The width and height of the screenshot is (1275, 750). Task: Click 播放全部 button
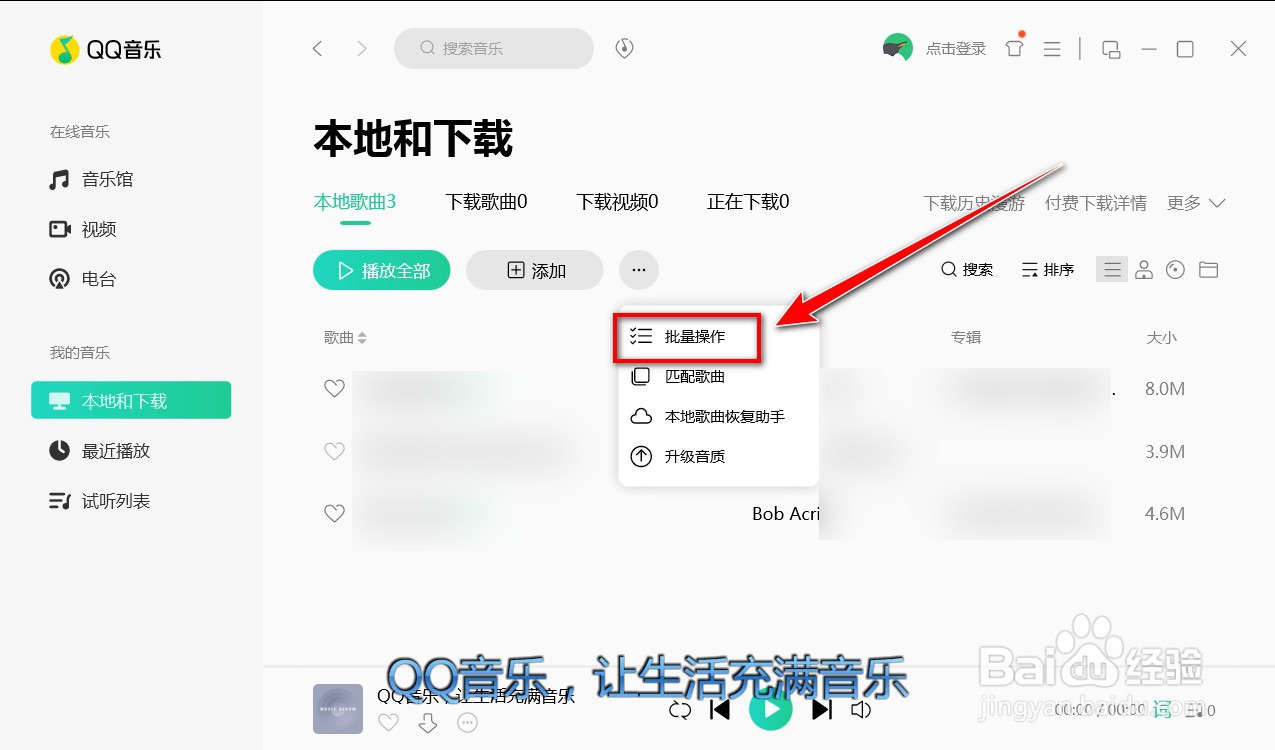pos(382,270)
